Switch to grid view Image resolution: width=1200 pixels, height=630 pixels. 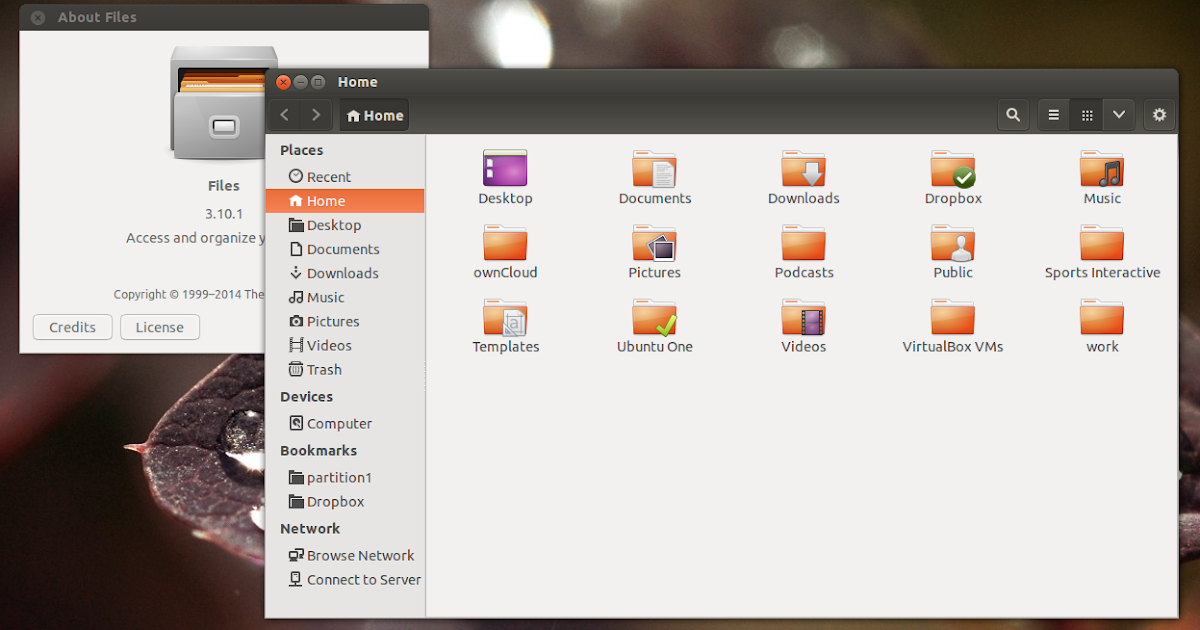click(x=1086, y=114)
